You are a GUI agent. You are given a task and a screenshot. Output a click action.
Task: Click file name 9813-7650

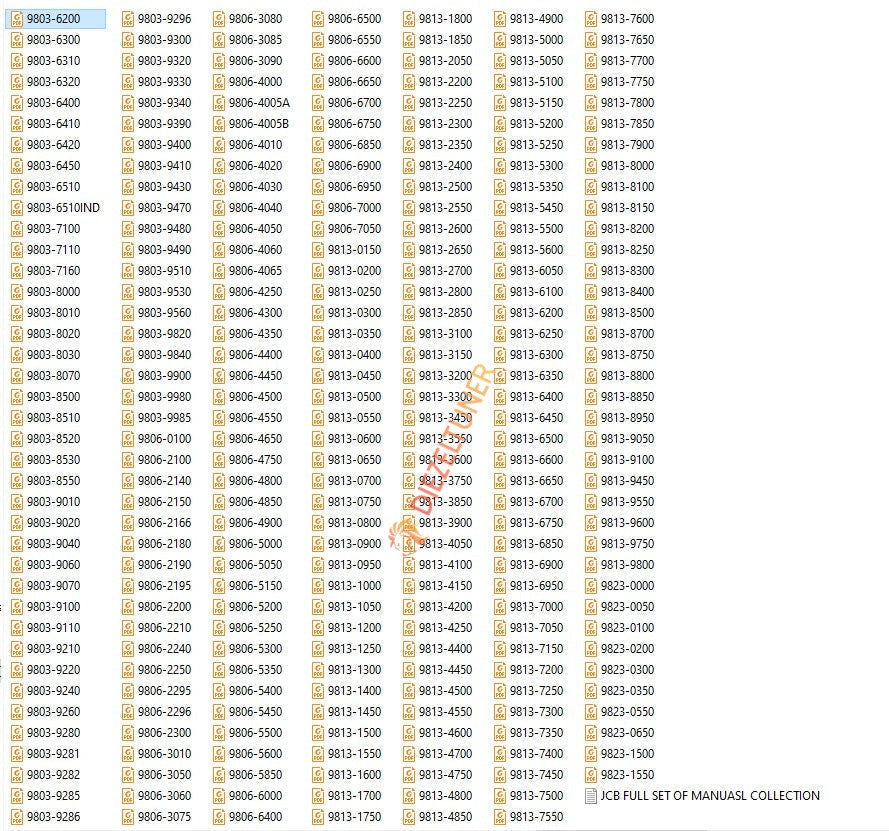[627, 40]
